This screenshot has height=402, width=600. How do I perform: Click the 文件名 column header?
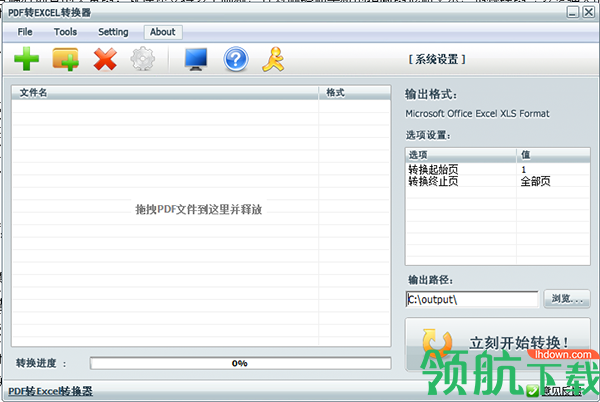165,93
